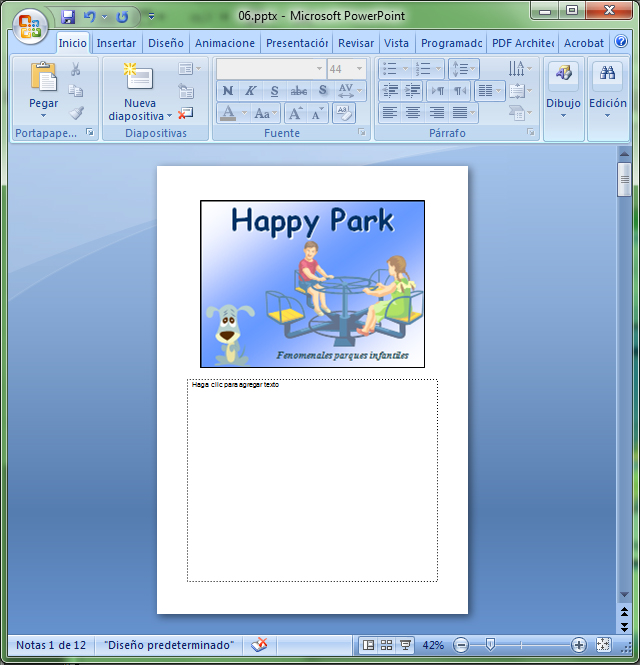Fit slide to window icon

[604, 645]
